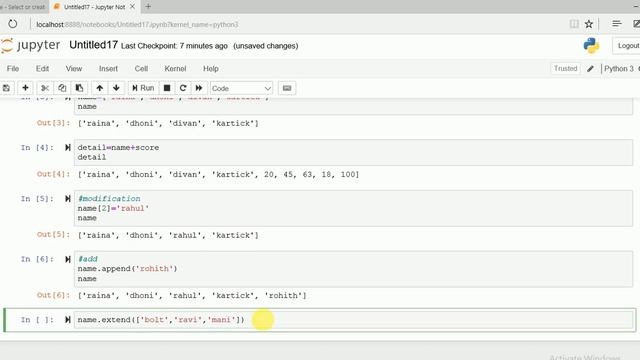Open the command palette keyboard icon
640x360 pixels.
pos(287,88)
